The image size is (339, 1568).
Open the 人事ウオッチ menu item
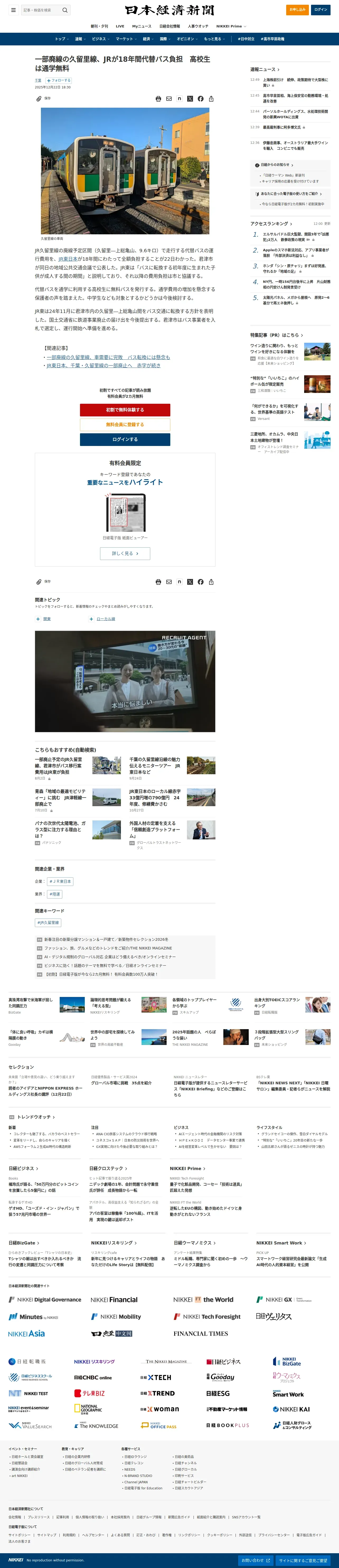[198, 26]
